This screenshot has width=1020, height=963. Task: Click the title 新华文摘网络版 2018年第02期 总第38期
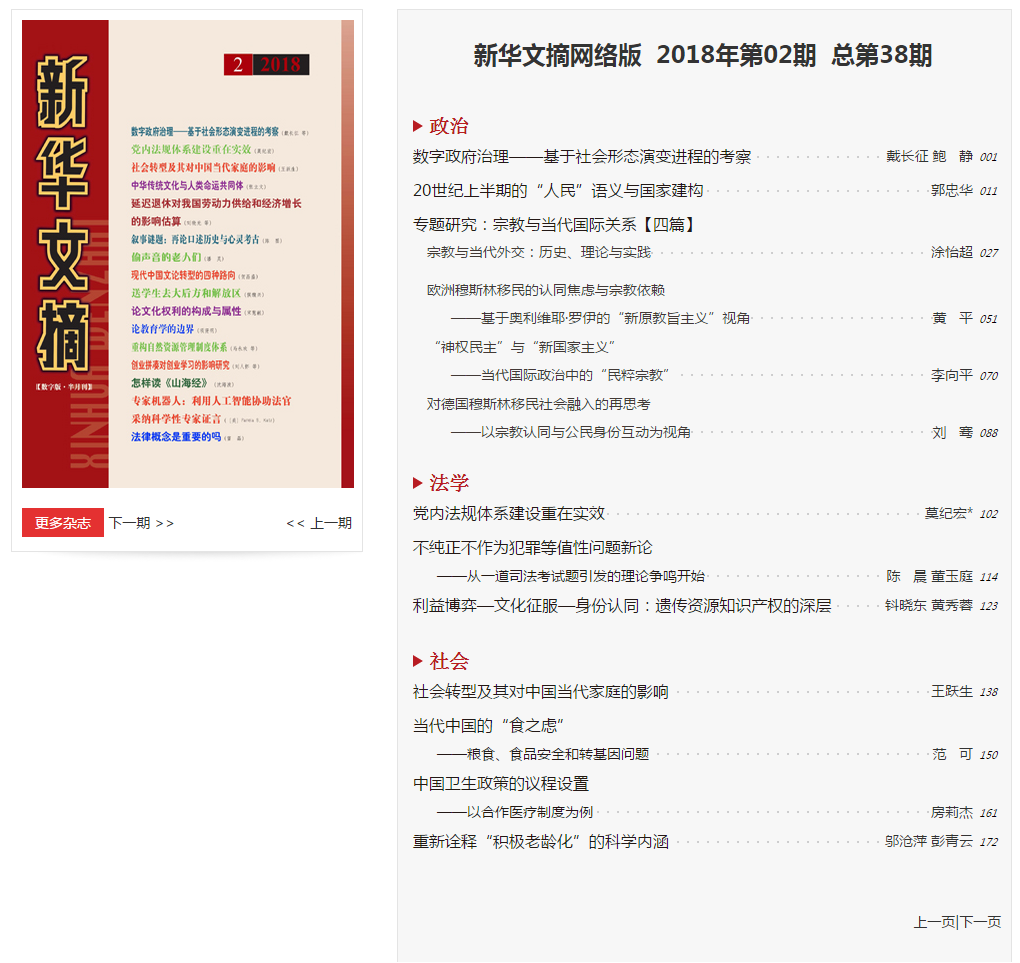point(703,55)
